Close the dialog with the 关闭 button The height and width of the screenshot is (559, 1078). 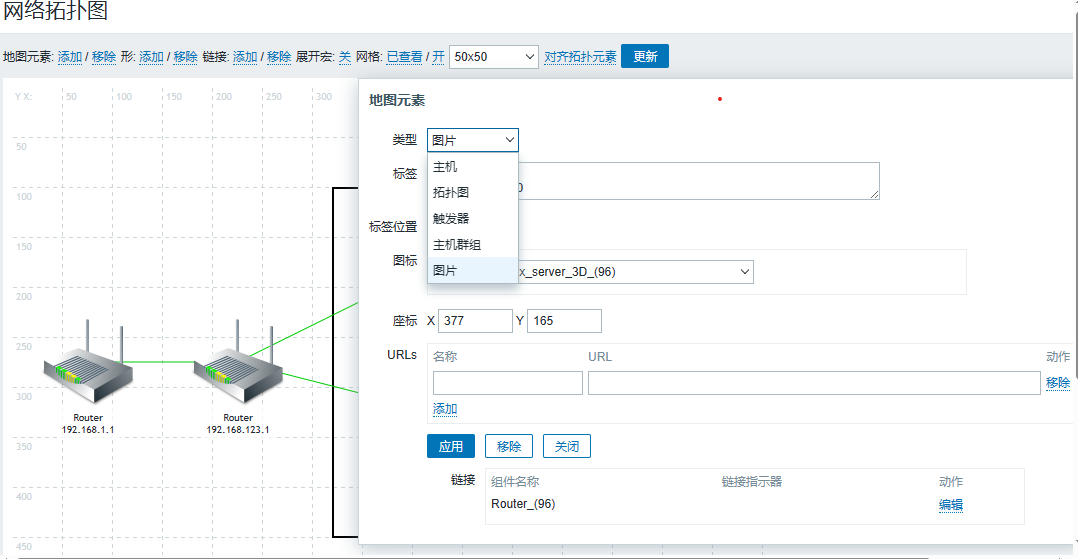pyautogui.click(x=566, y=446)
